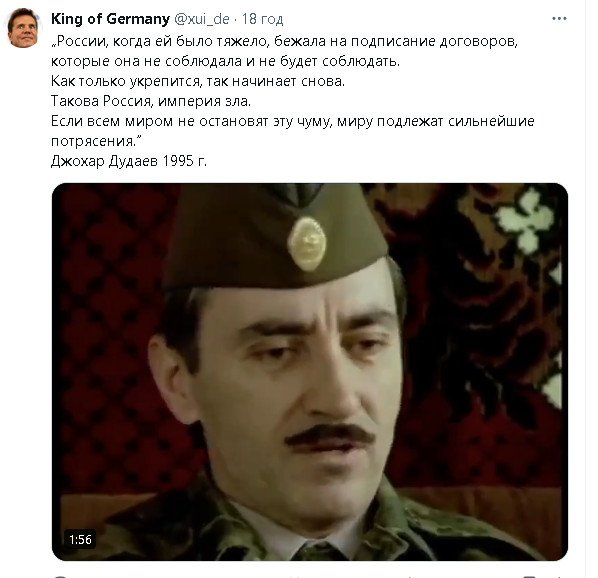
Task: Open the King of Germany display name link
Action: 110,19
